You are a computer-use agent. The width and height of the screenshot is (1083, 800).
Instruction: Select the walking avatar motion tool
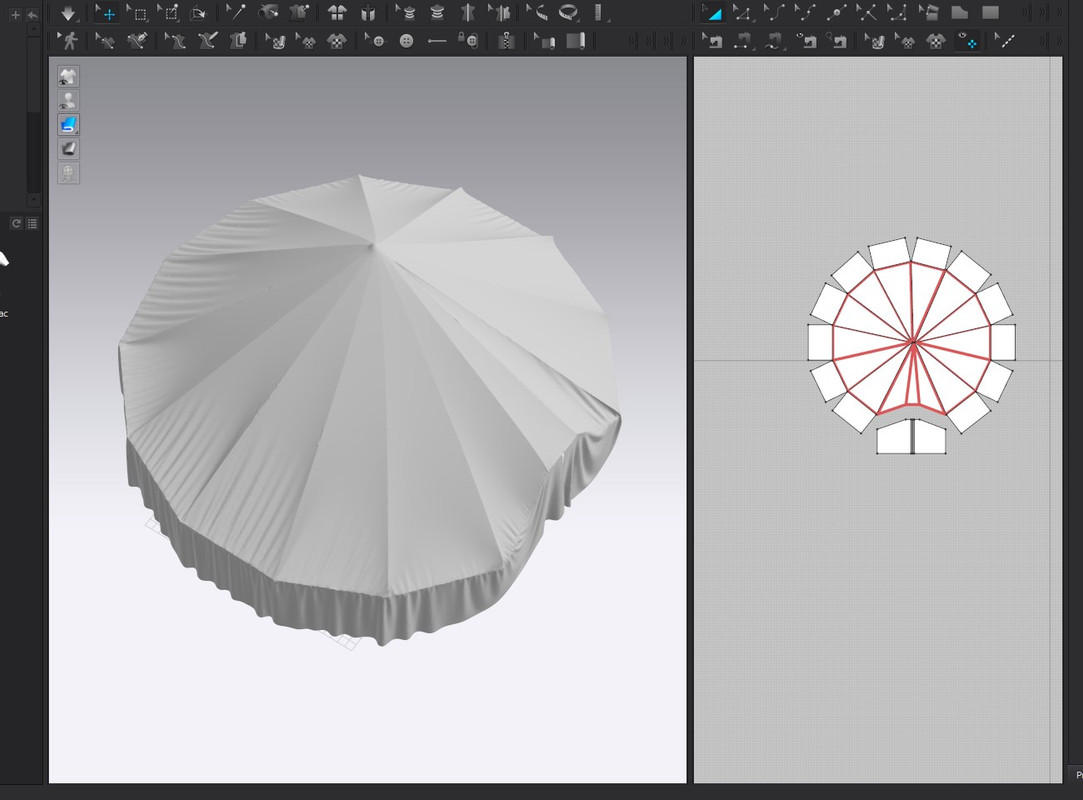click(68, 41)
